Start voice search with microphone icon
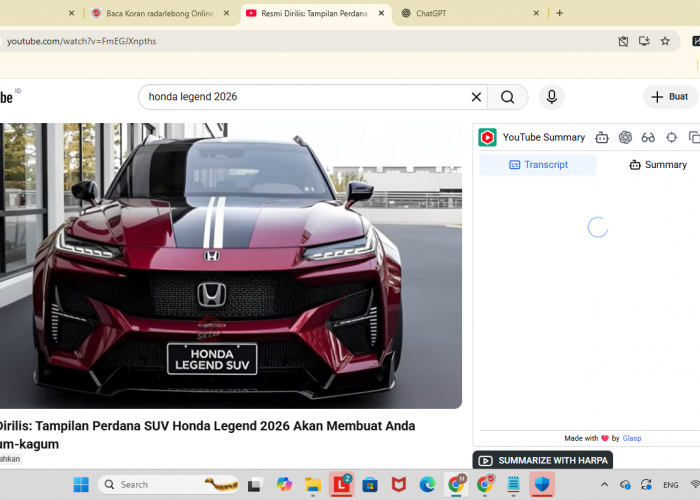This screenshot has height=500, width=700. click(x=552, y=97)
